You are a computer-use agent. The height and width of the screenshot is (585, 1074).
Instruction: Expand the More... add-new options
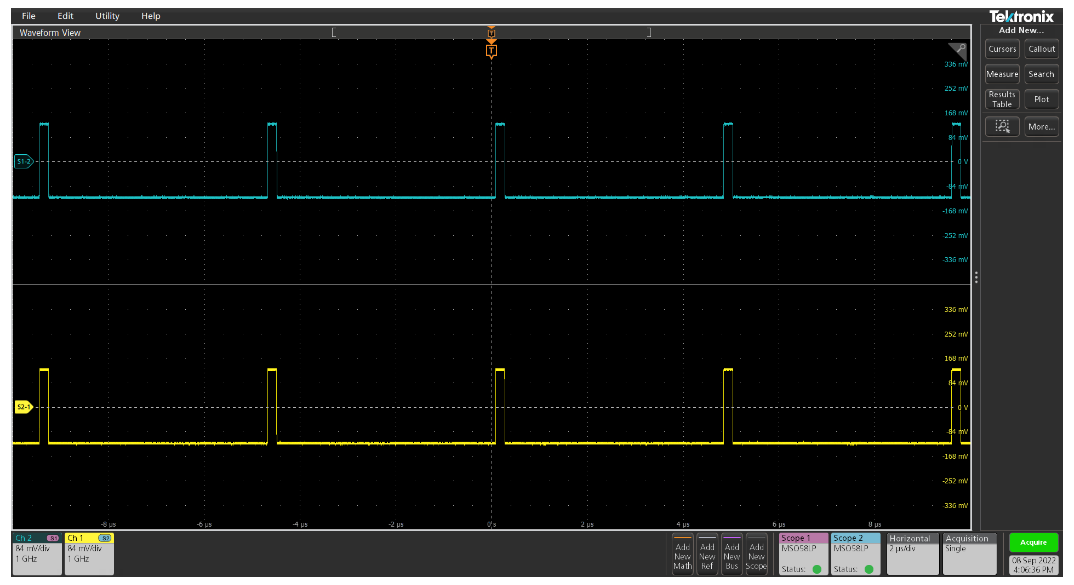pyautogui.click(x=1041, y=127)
